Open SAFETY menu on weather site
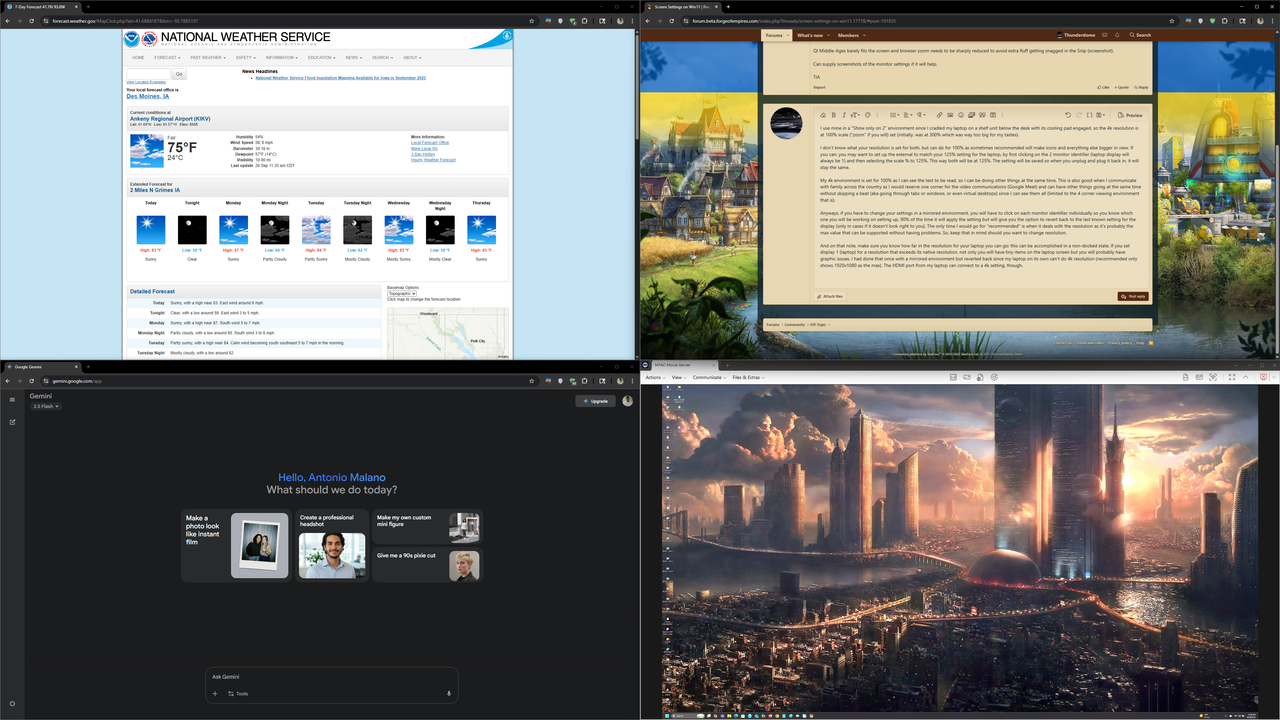This screenshot has width=1280, height=720. tap(246, 58)
